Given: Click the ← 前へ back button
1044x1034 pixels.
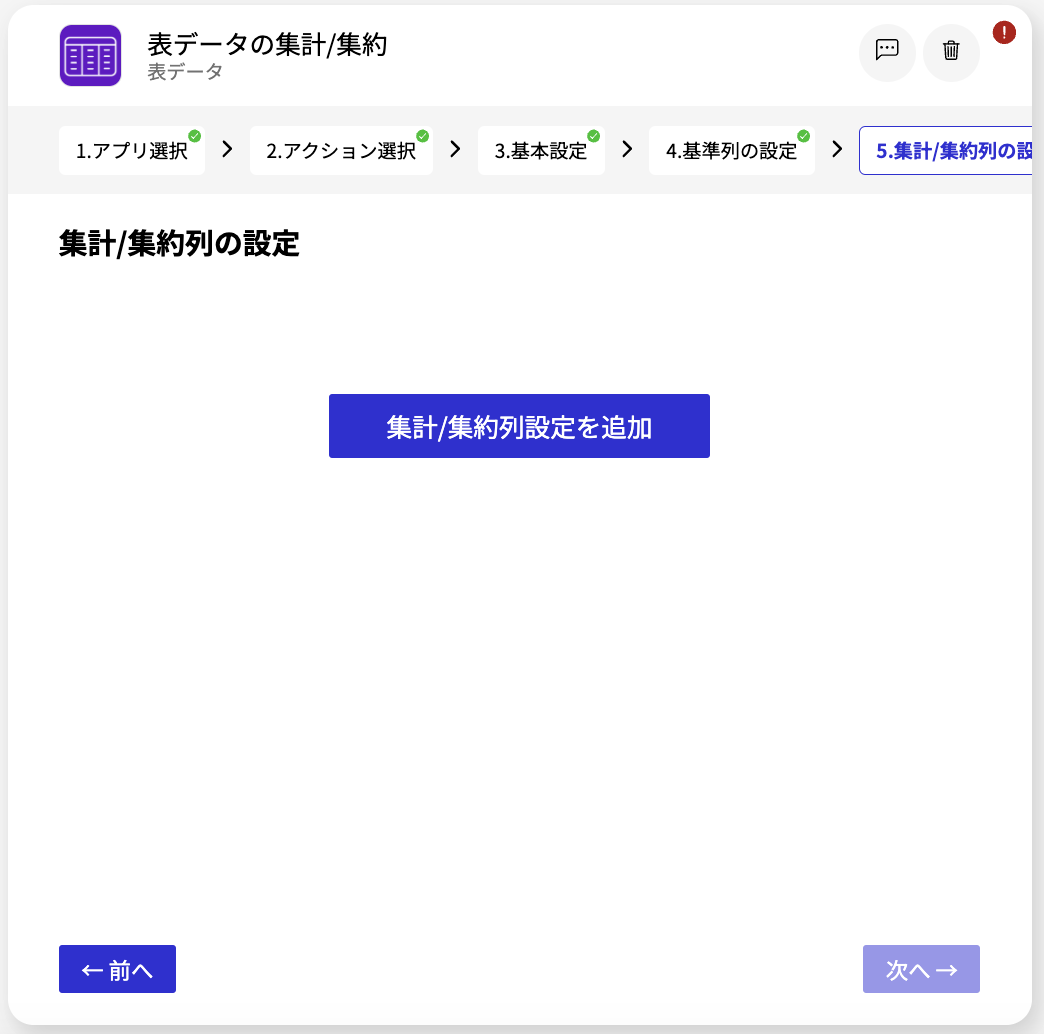Looking at the screenshot, I should coord(117,969).
